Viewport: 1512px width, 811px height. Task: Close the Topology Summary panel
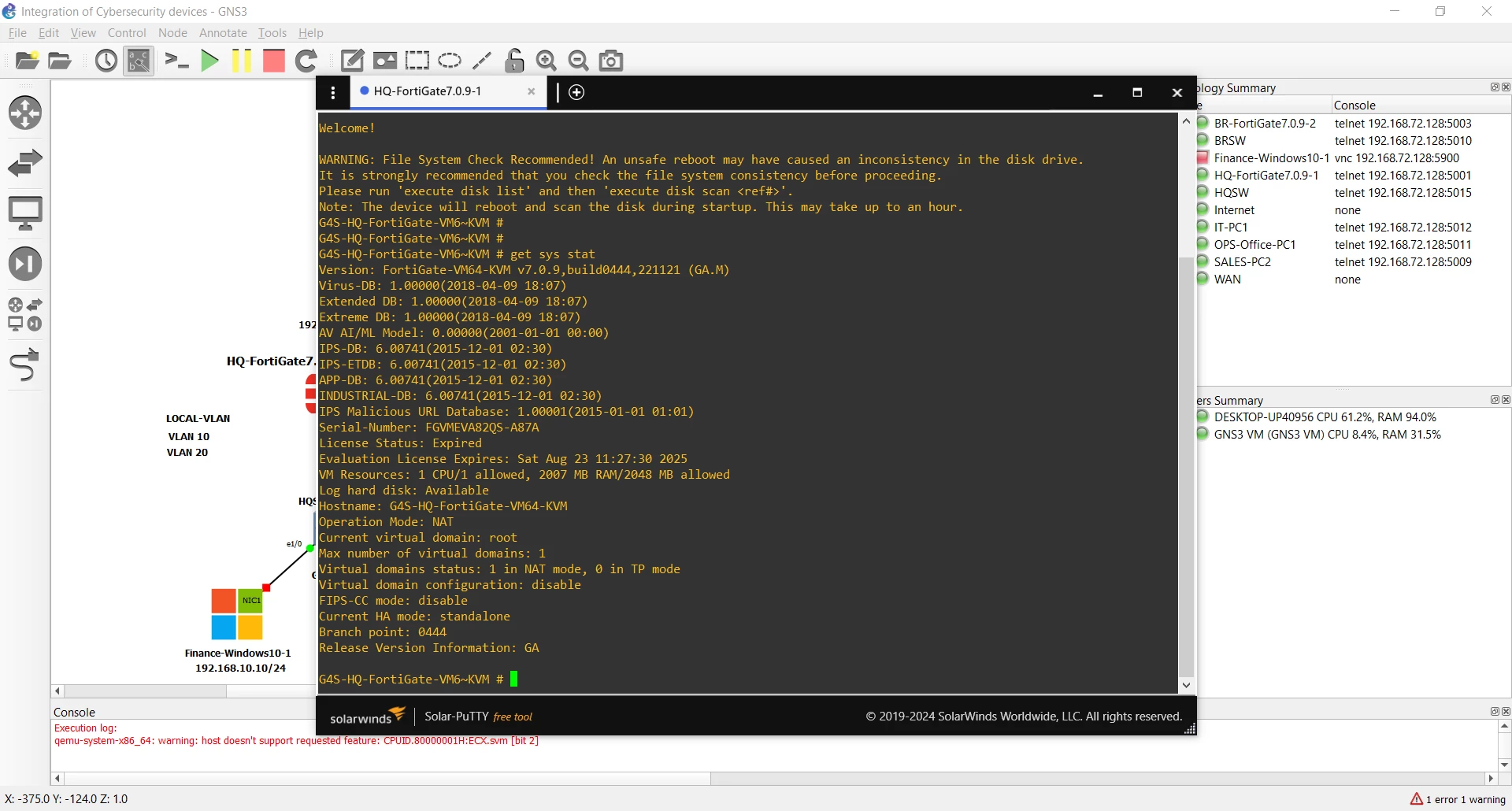(1506, 87)
